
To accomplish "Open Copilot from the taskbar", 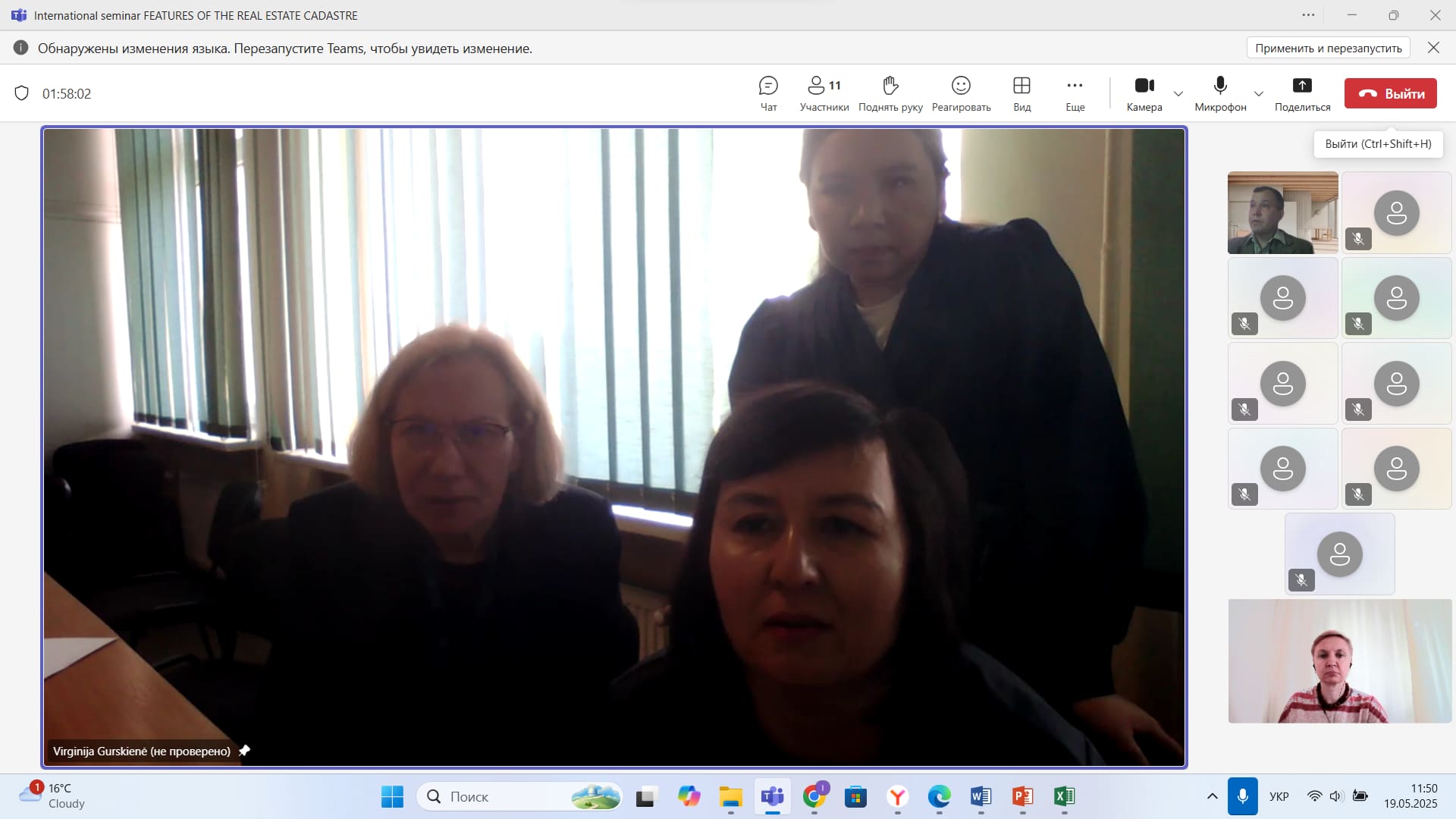I will [x=689, y=796].
